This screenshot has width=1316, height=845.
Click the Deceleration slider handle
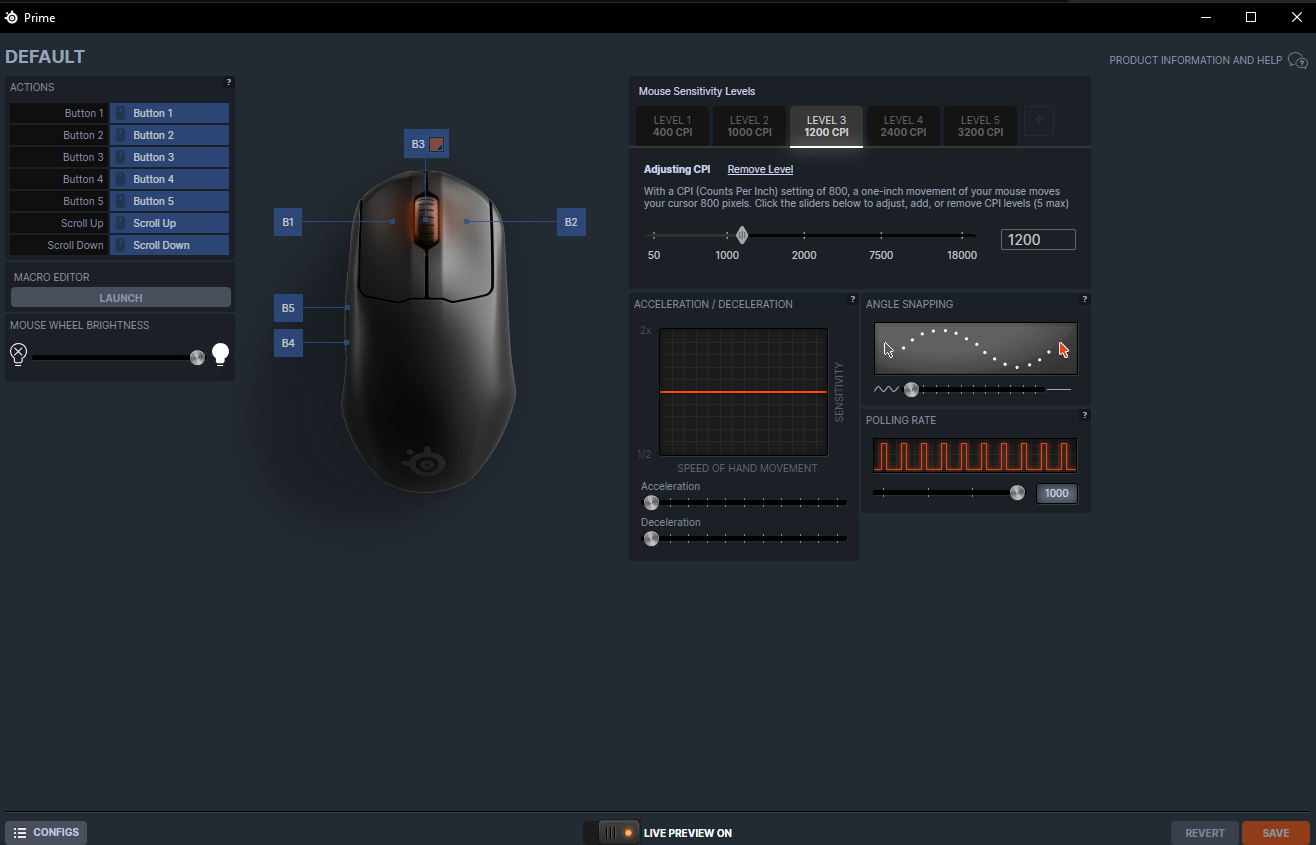click(x=651, y=538)
